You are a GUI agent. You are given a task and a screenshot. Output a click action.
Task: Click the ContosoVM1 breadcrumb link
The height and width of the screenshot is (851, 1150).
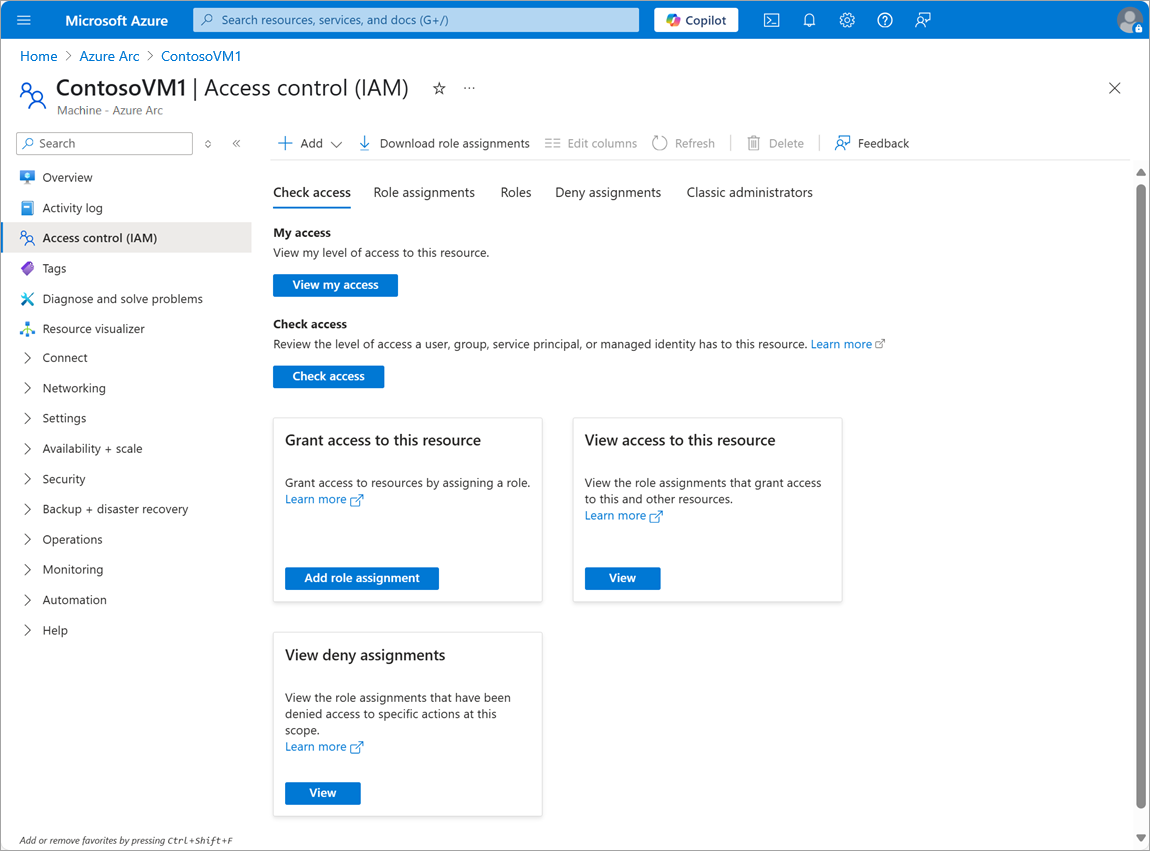coord(201,56)
